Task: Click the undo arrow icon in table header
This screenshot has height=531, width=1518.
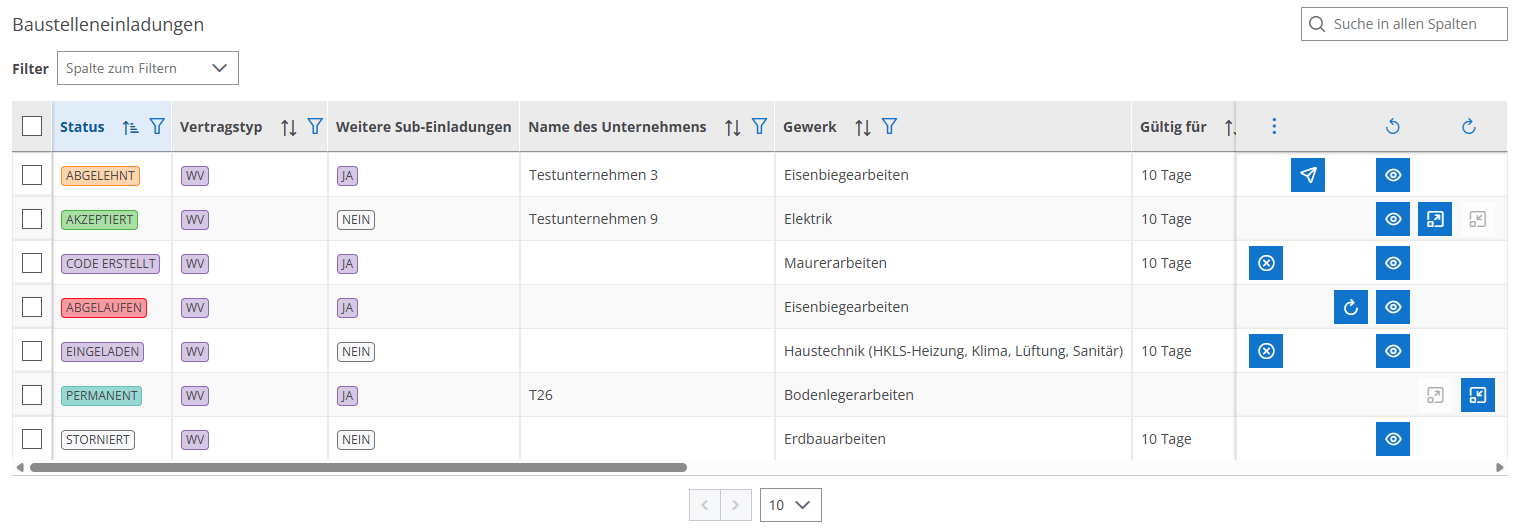Action: coord(1392,127)
